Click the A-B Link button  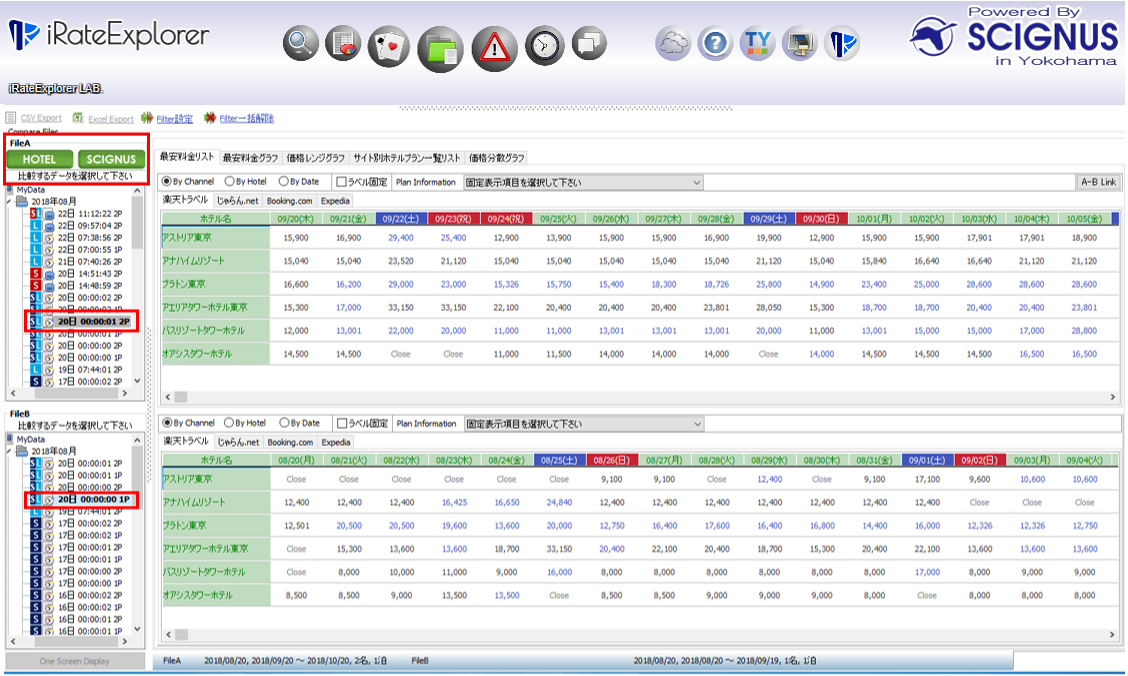1097,182
